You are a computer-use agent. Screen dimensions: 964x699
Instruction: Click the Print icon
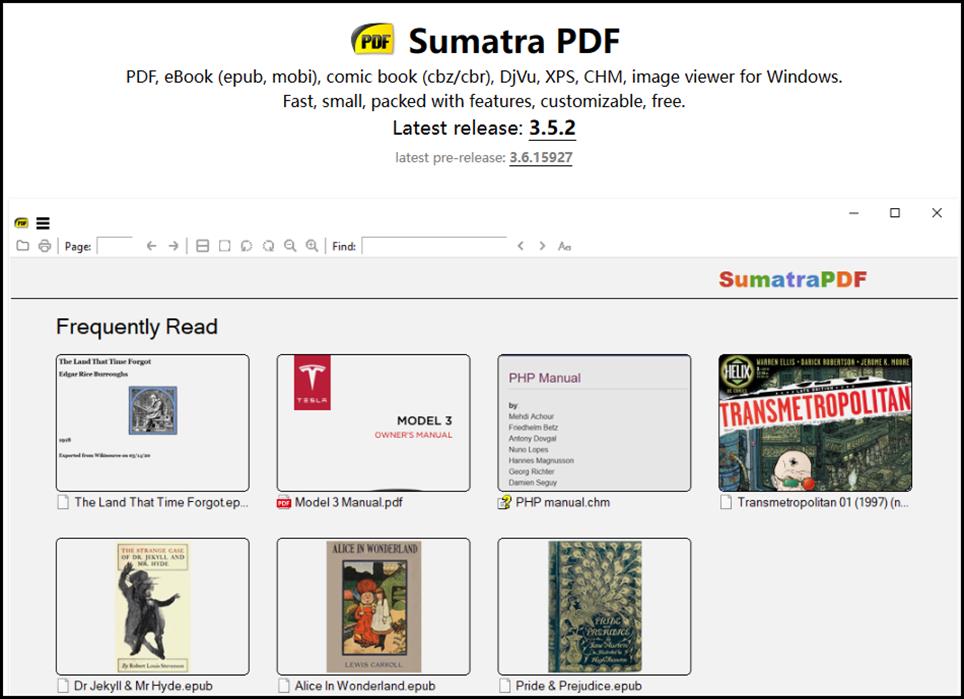click(44, 246)
